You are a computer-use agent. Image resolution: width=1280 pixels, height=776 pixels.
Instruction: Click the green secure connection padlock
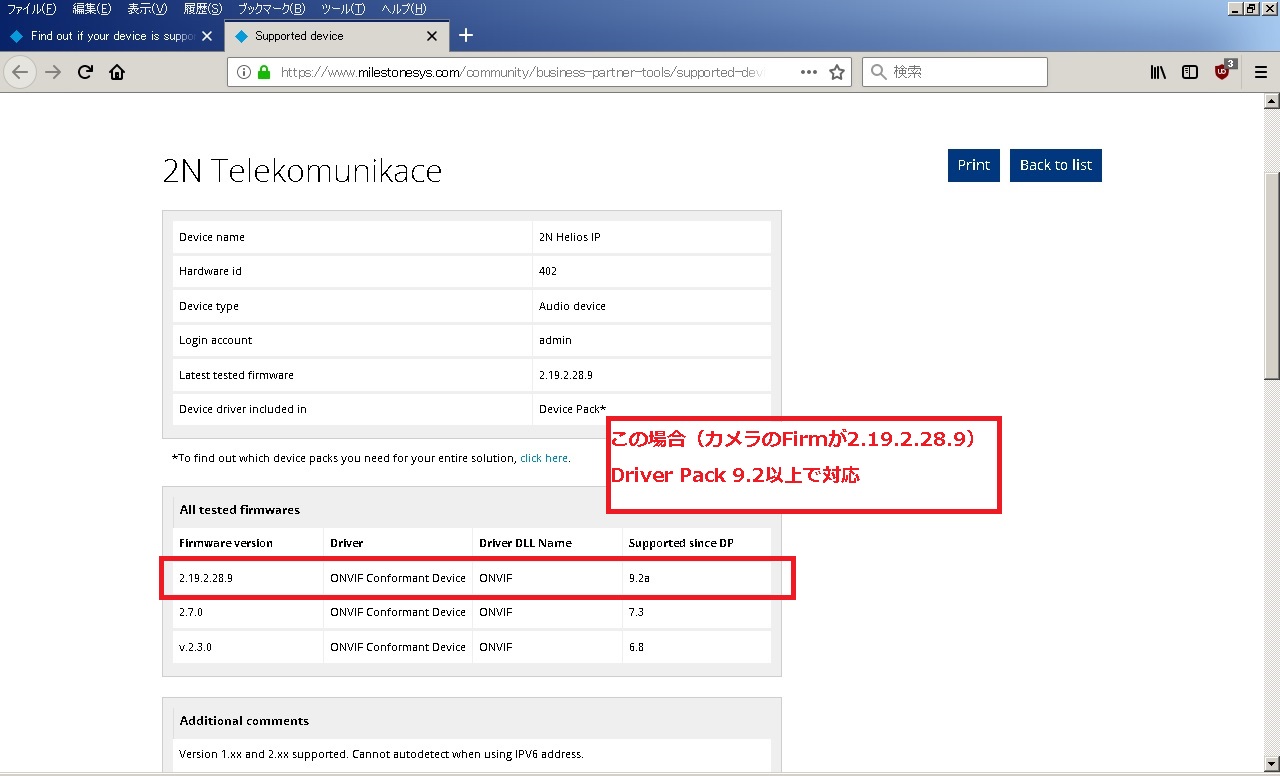tap(264, 72)
